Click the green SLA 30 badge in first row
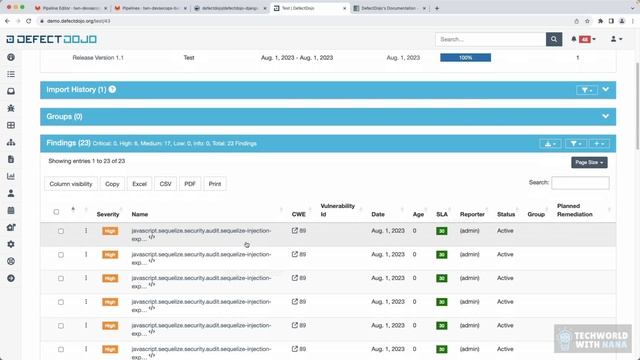This screenshot has height=360, width=640. coord(441,231)
